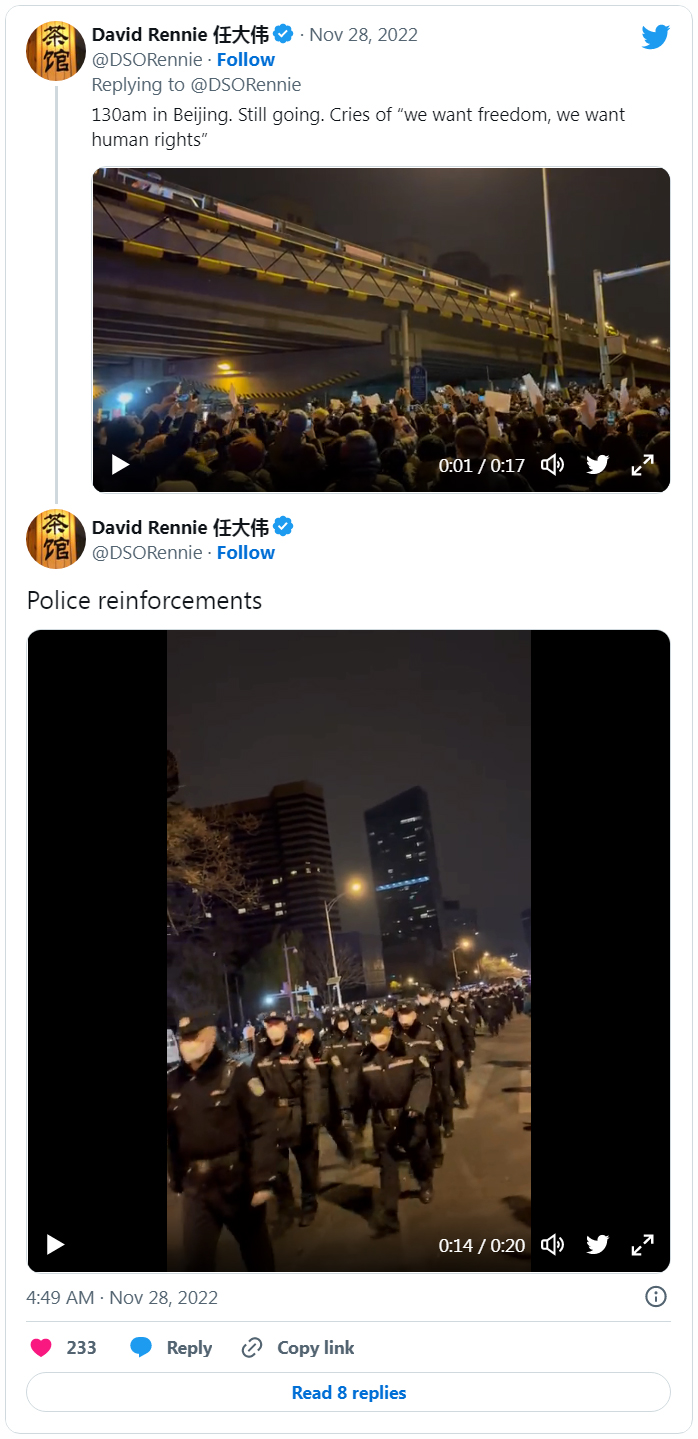Screen dimensions: 698x1439
Task: Open the second tweet's profile avatar
Action: [56, 538]
